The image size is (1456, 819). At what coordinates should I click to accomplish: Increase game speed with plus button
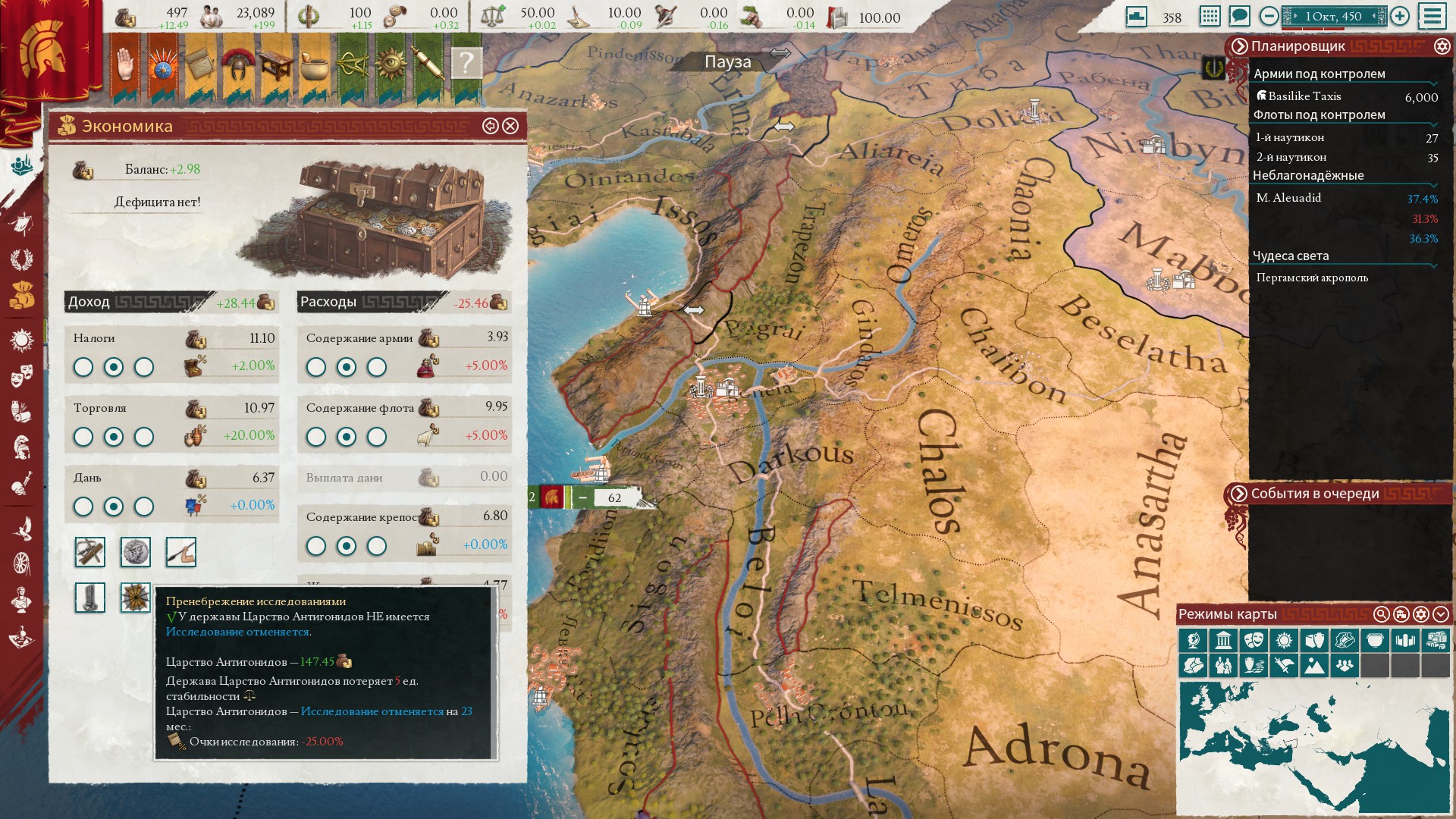pos(1400,16)
